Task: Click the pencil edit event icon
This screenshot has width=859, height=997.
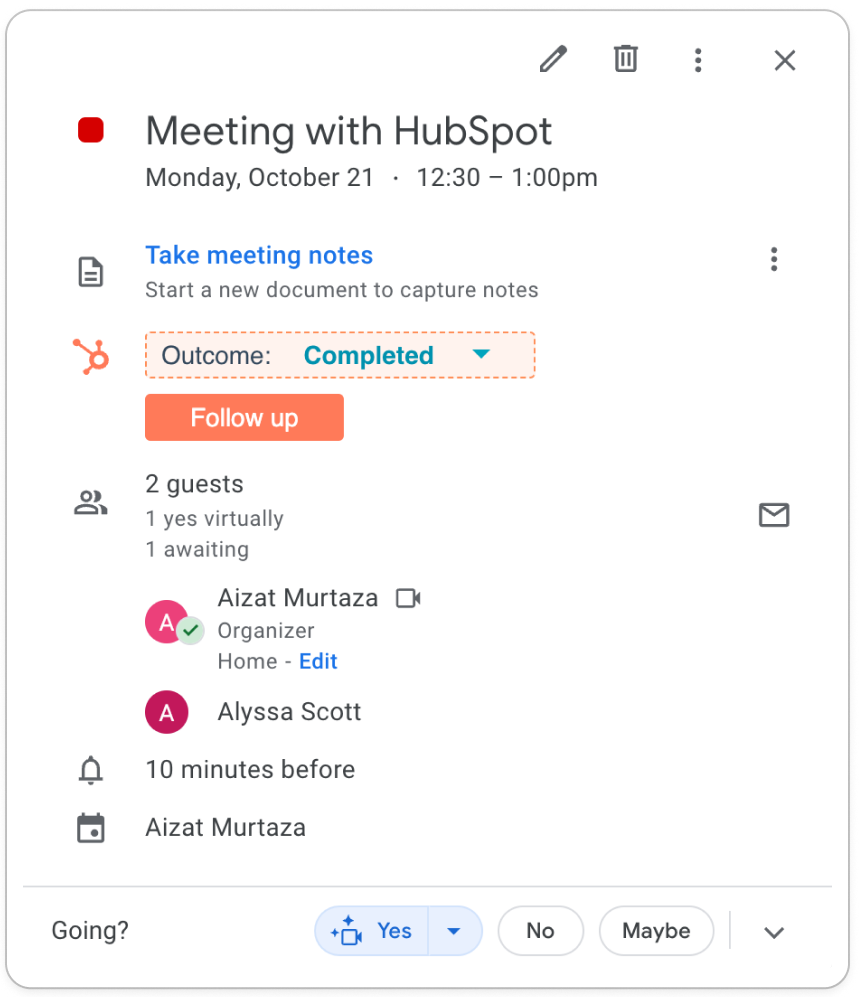Action: coord(553,60)
